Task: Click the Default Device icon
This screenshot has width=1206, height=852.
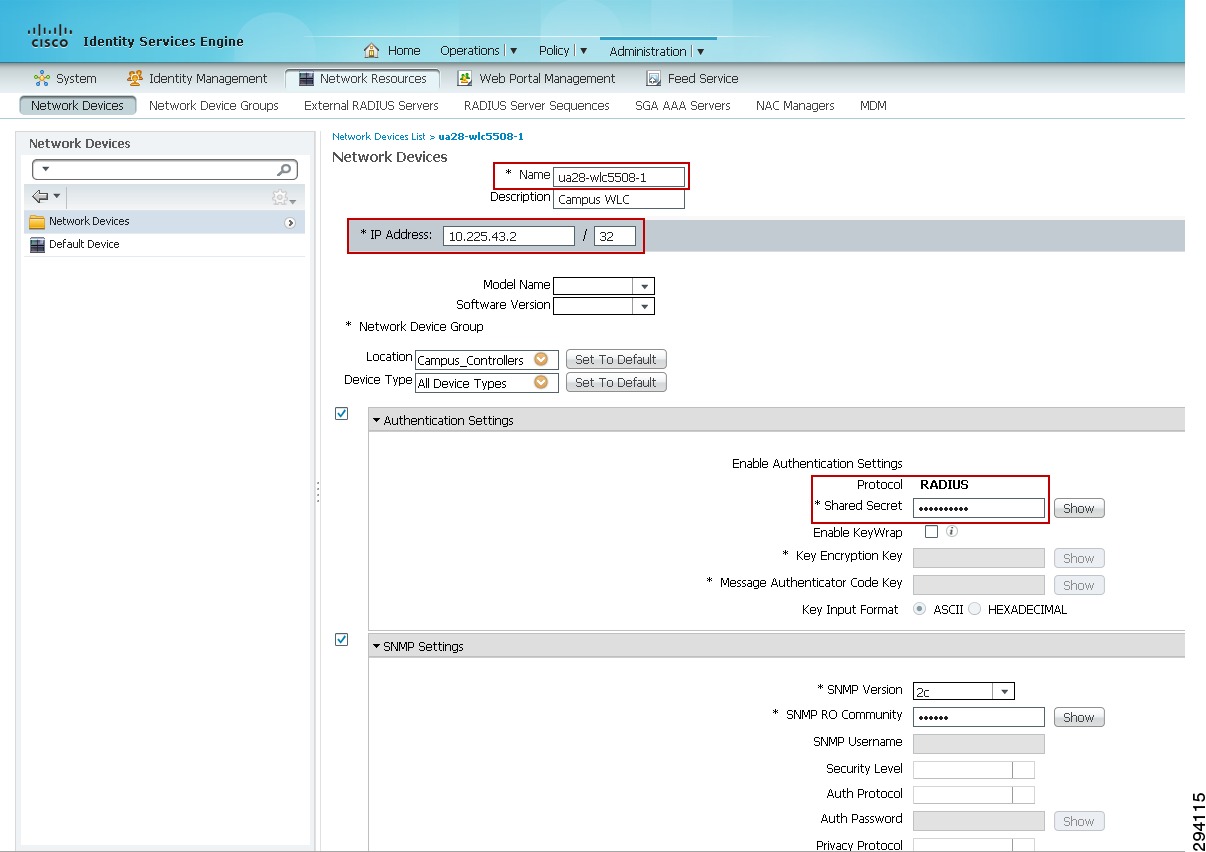Action: (37, 244)
